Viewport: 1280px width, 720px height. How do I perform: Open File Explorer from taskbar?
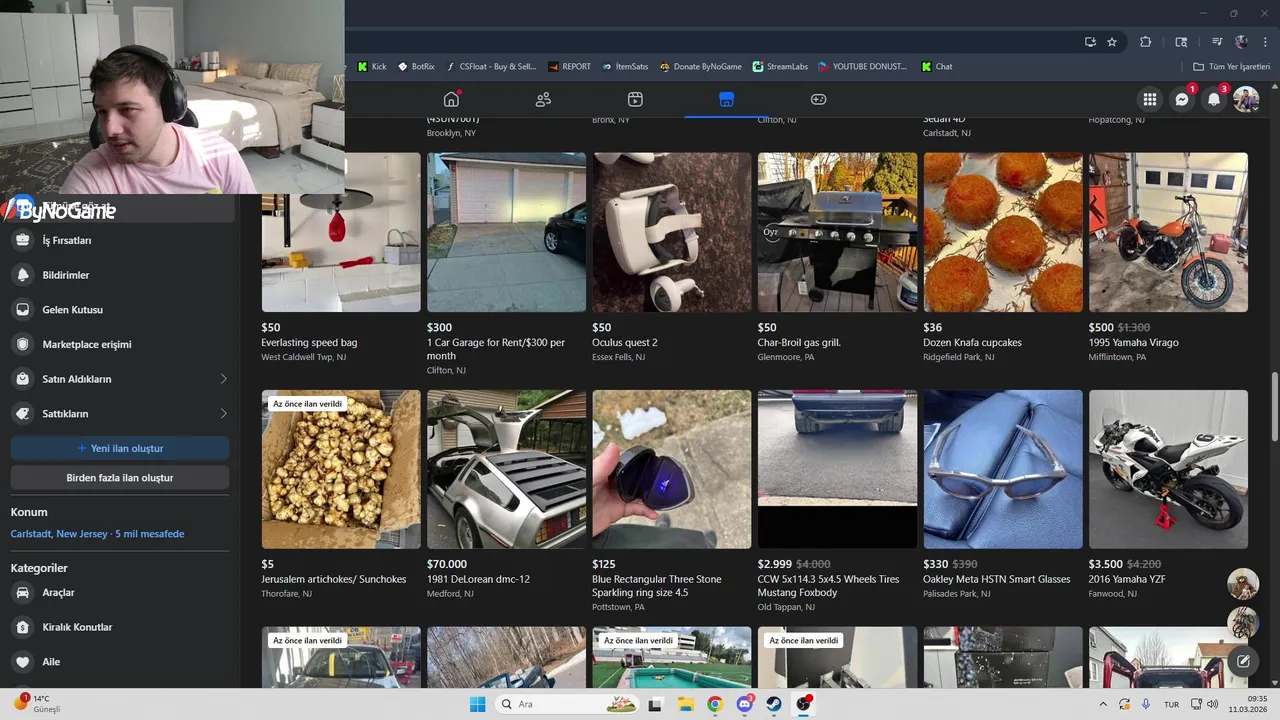(685, 704)
